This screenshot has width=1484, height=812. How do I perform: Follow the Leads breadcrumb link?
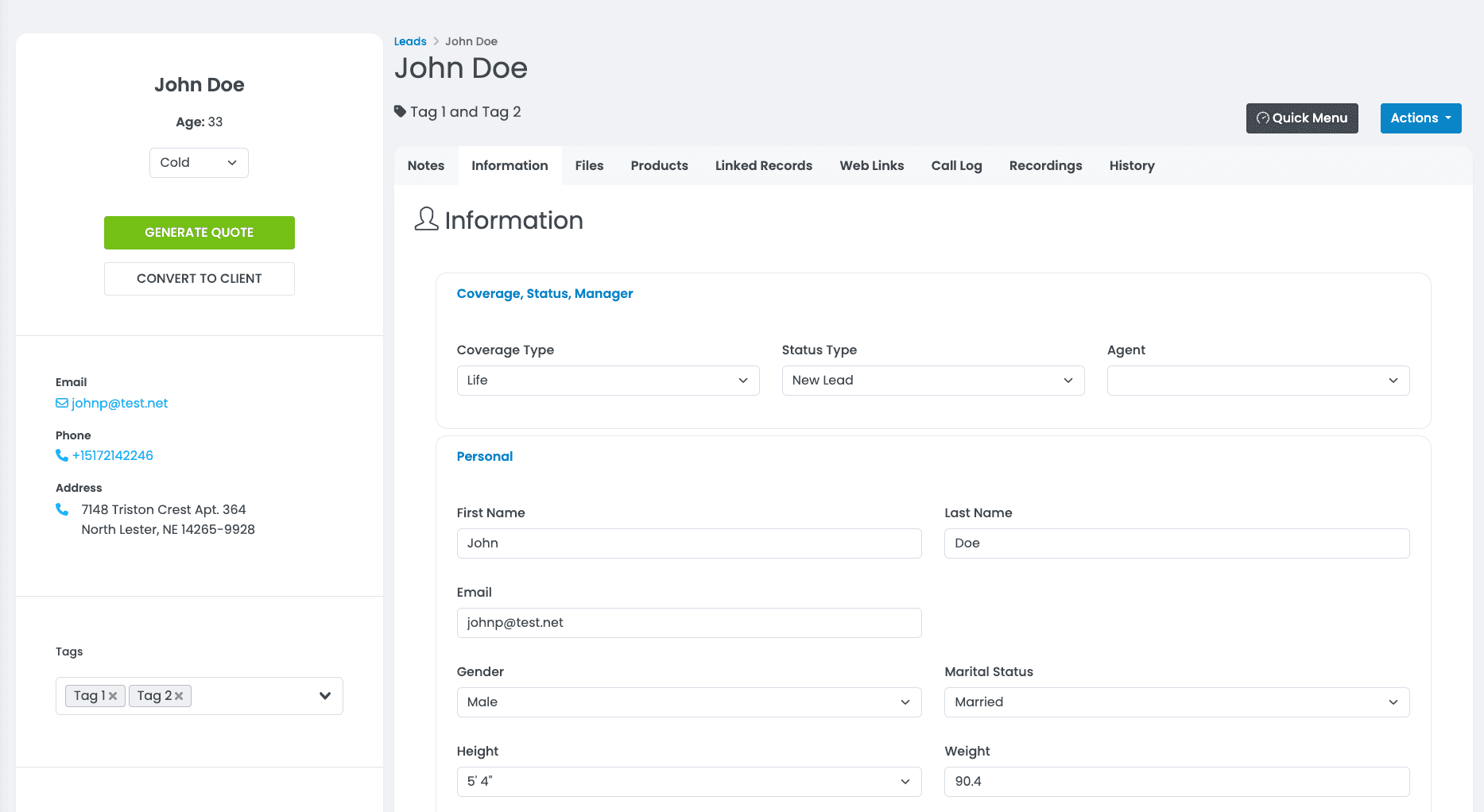(410, 41)
